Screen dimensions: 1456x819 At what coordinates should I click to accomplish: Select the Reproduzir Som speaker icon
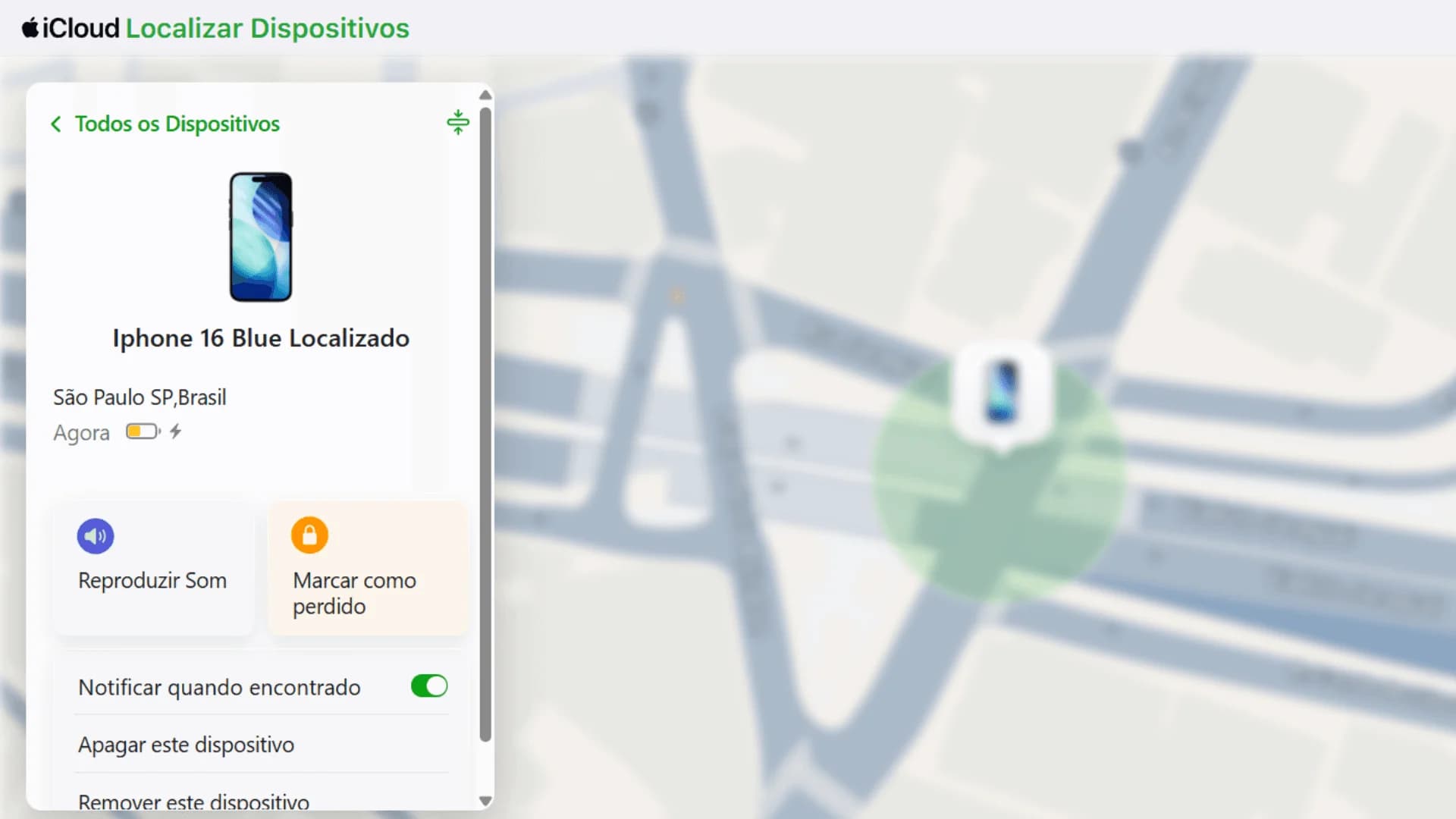[94, 536]
